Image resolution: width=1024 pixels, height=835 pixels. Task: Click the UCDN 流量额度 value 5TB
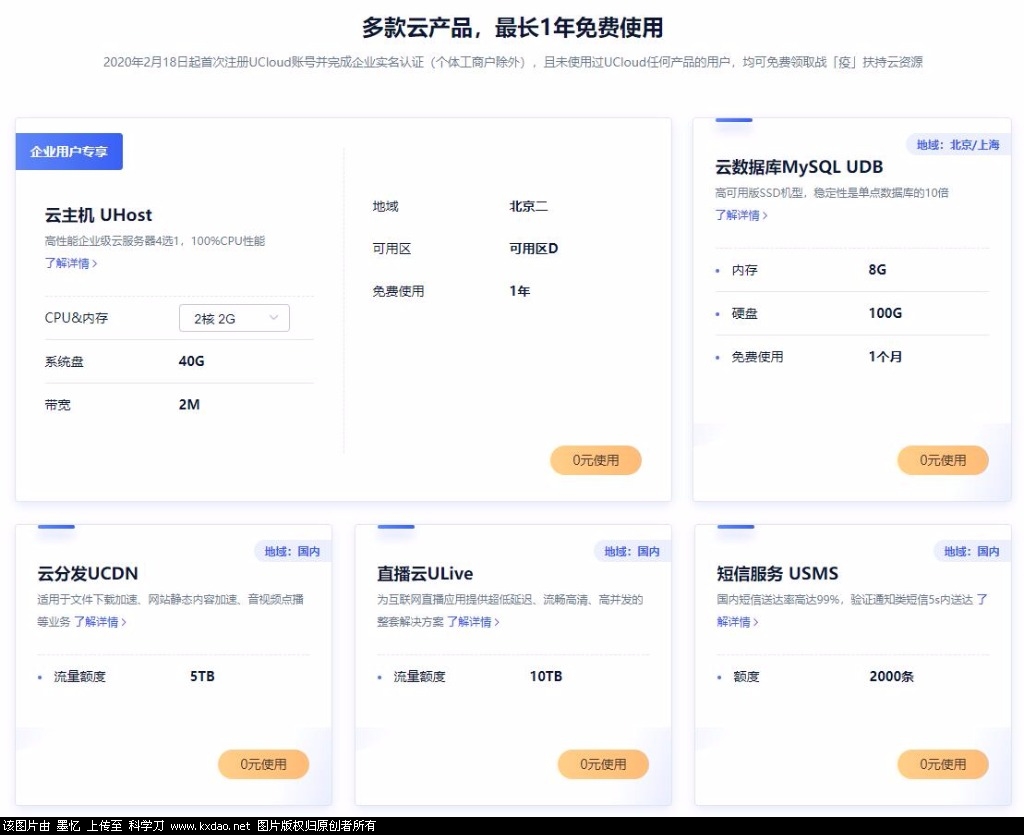click(202, 676)
